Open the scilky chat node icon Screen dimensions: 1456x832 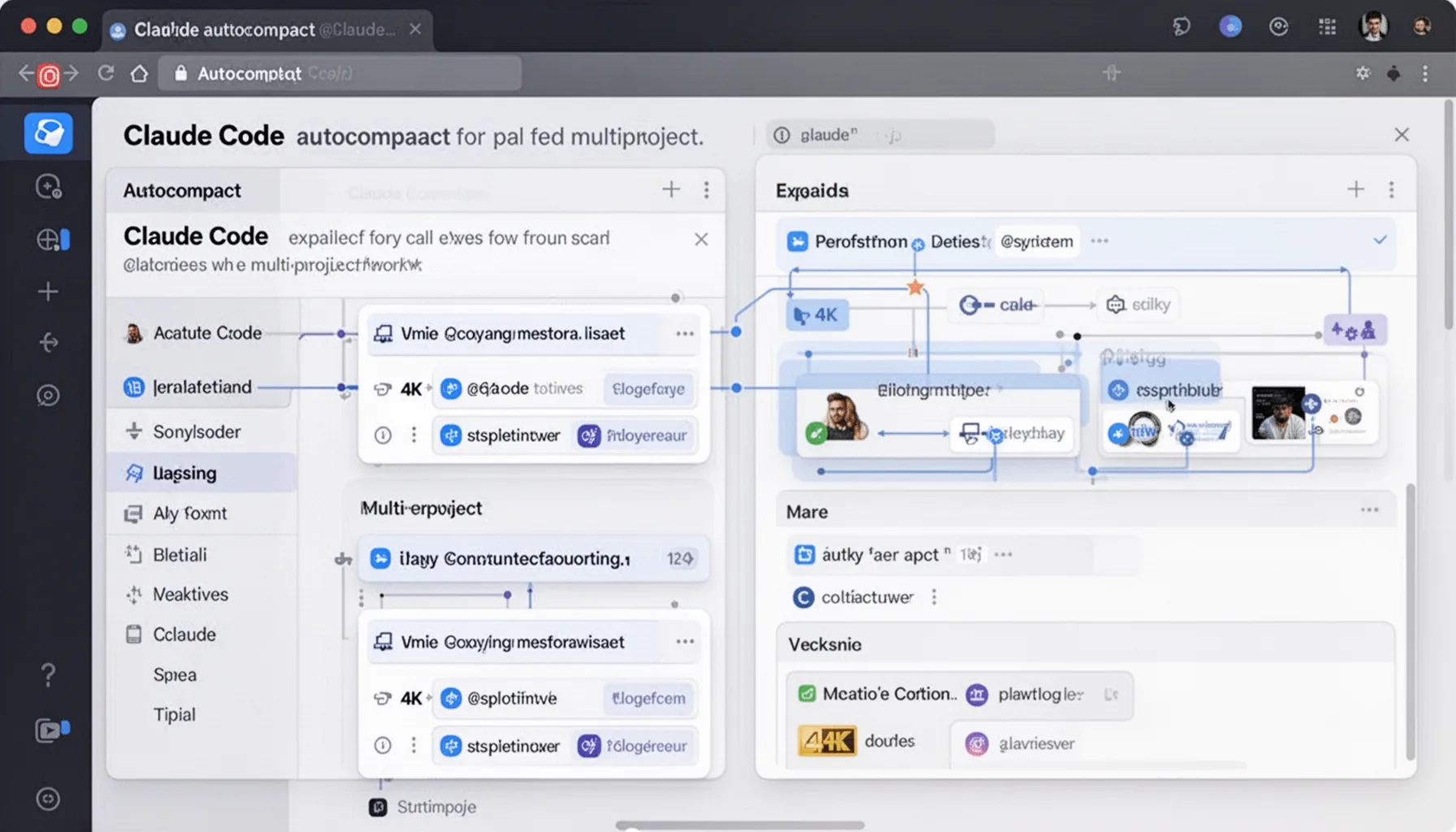(x=1114, y=304)
